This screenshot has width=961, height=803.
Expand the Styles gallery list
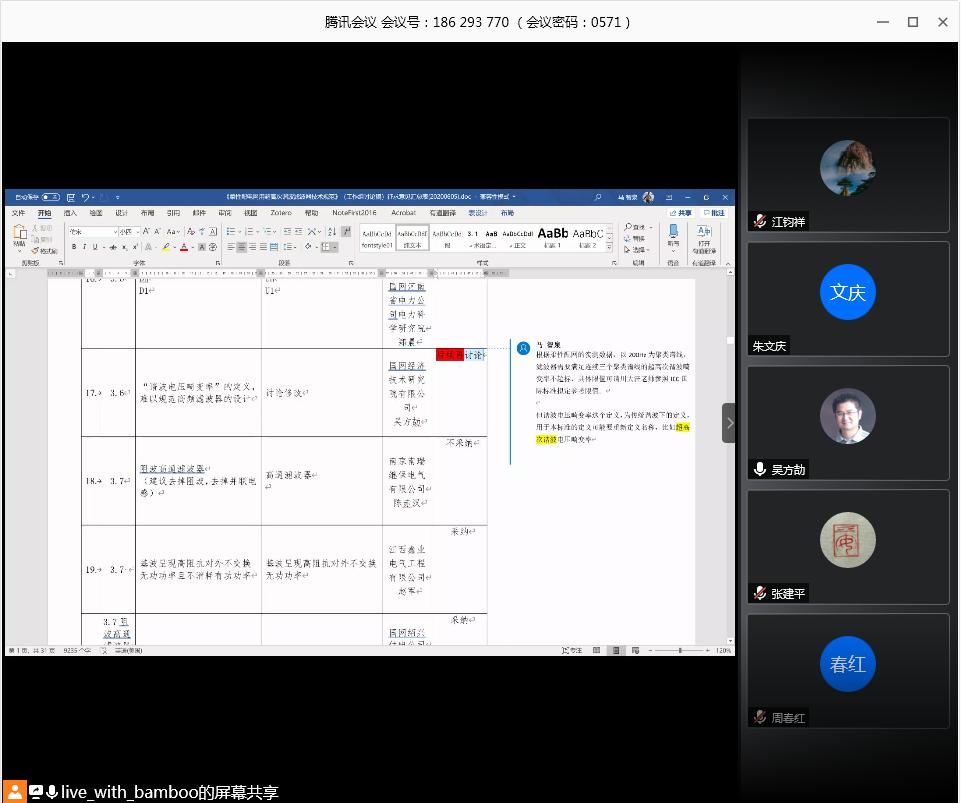pos(610,246)
